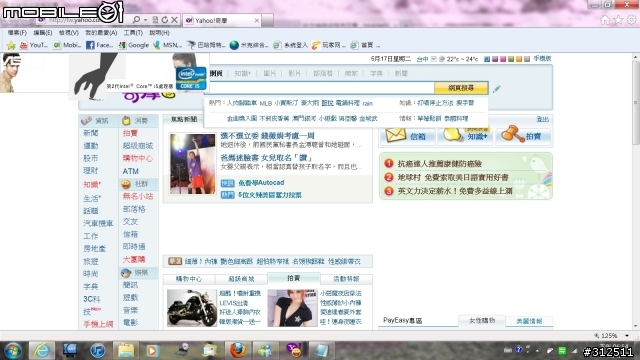
Task: Go to browser Home icon
Action: (605, 20)
